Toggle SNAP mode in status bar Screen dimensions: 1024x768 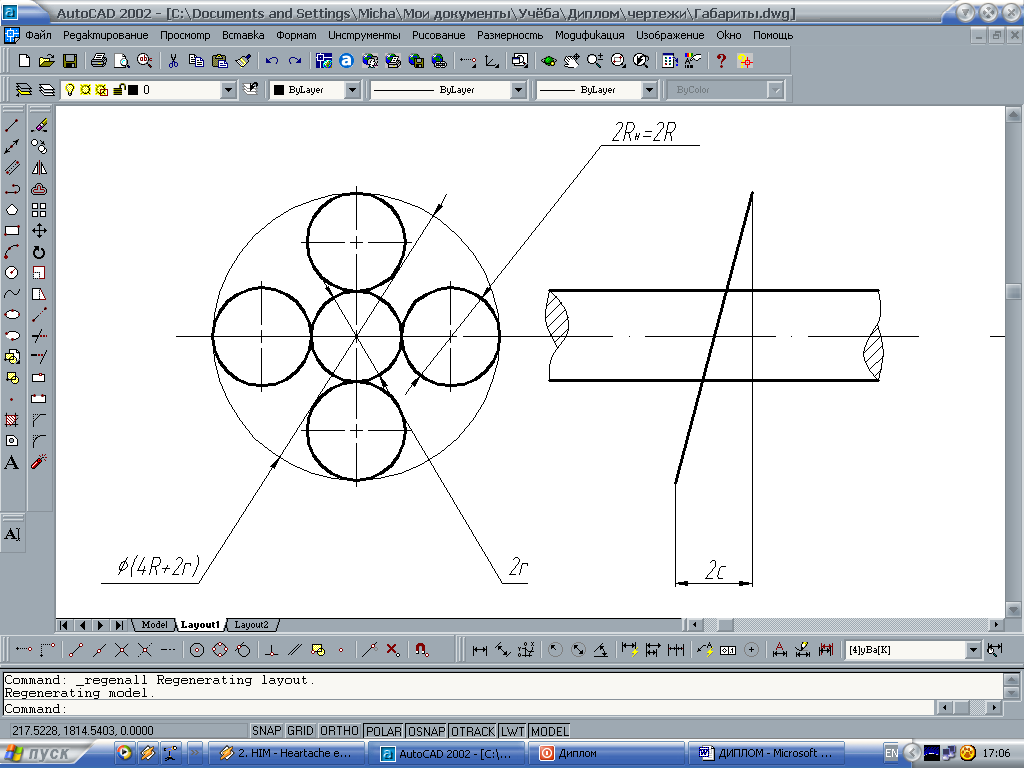tap(266, 731)
